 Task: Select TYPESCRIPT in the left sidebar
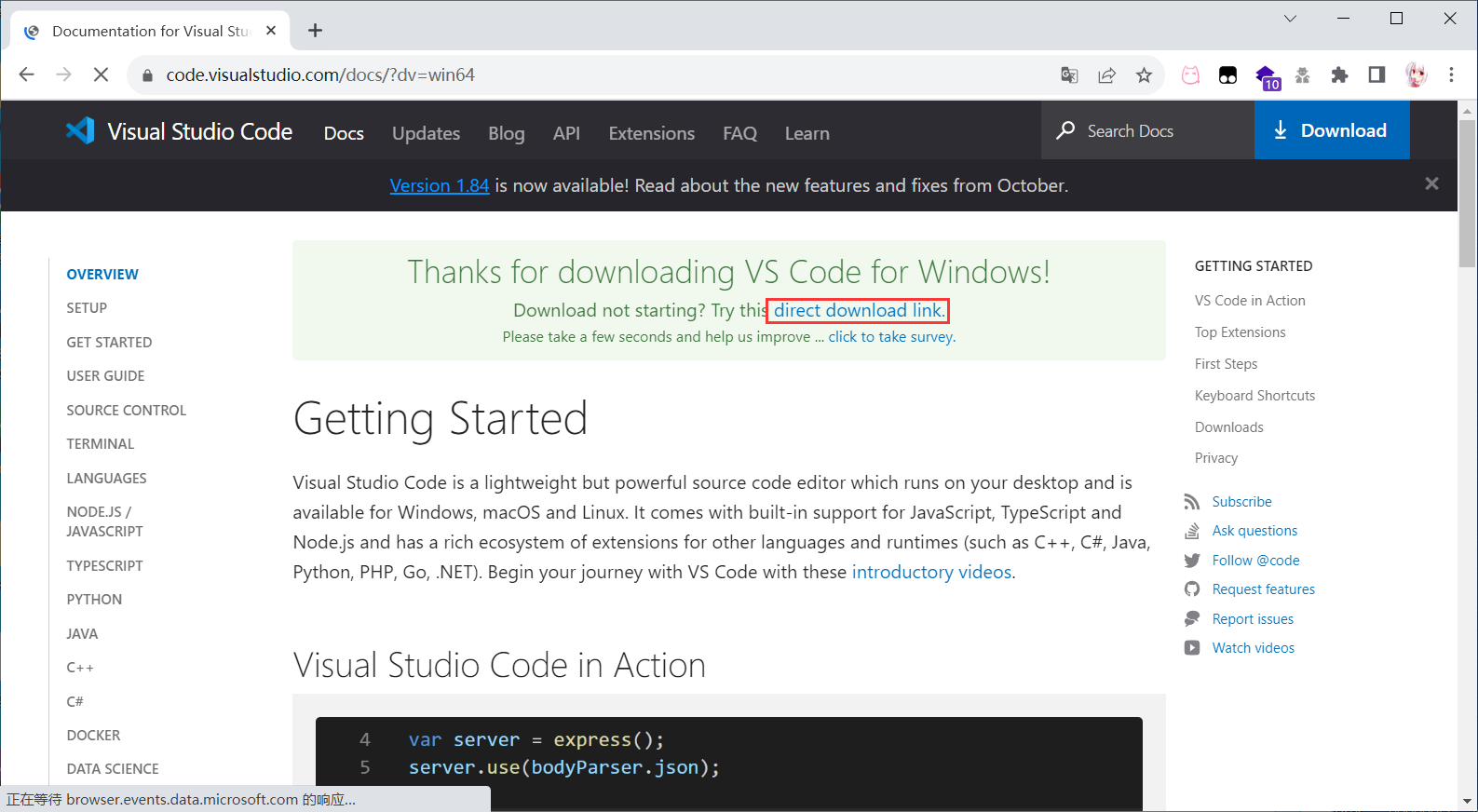(x=104, y=566)
